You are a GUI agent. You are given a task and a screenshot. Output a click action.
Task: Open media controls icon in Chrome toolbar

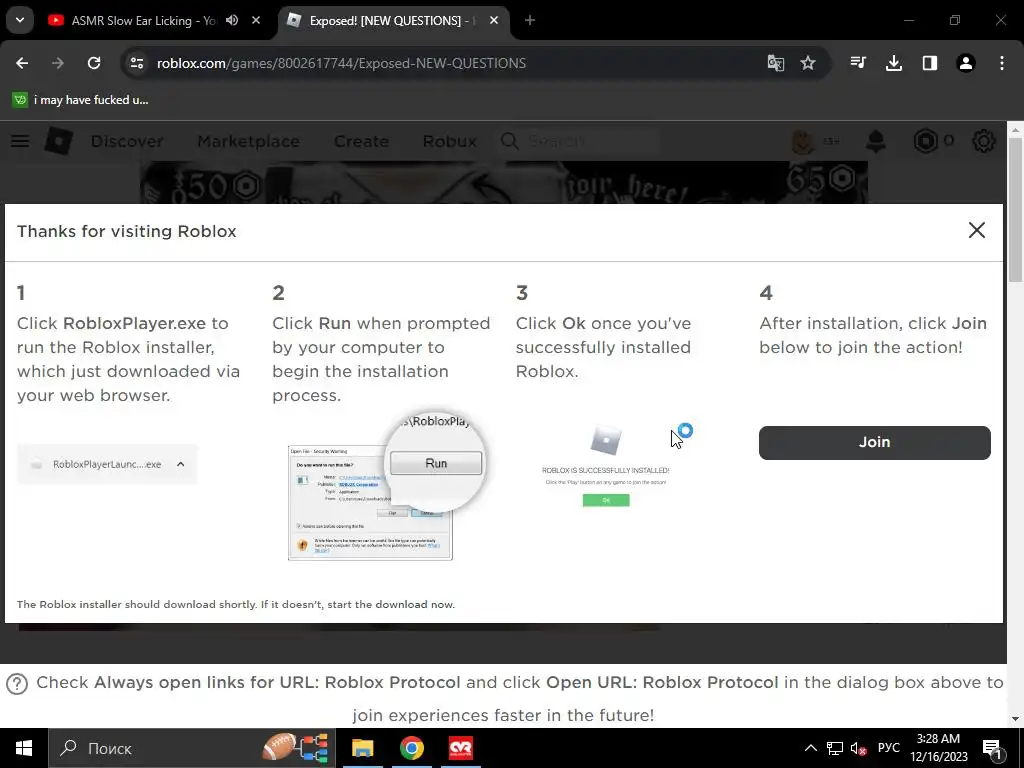[x=858, y=63]
